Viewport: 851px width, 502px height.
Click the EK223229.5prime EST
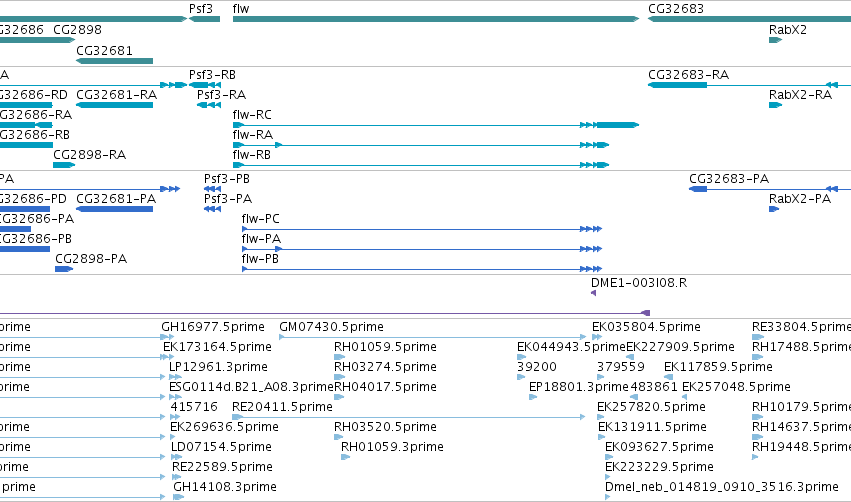pyautogui.click(x=659, y=468)
